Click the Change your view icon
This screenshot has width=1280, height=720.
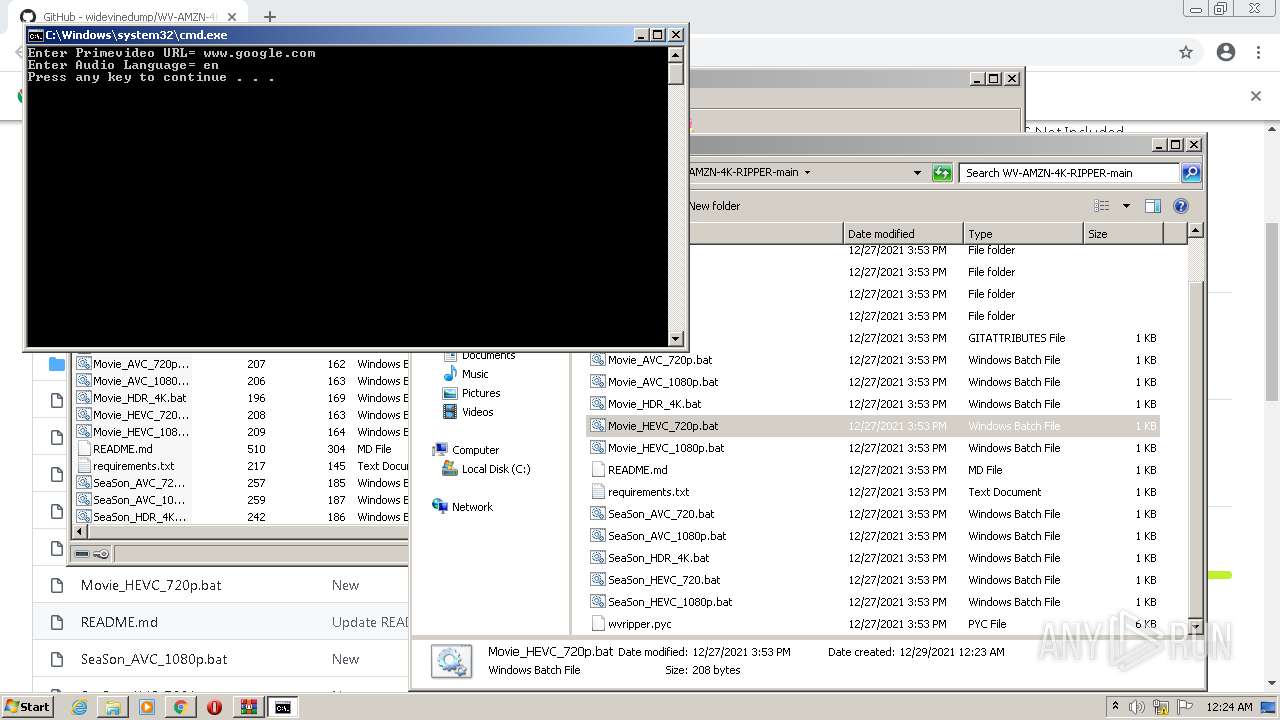coord(1102,206)
